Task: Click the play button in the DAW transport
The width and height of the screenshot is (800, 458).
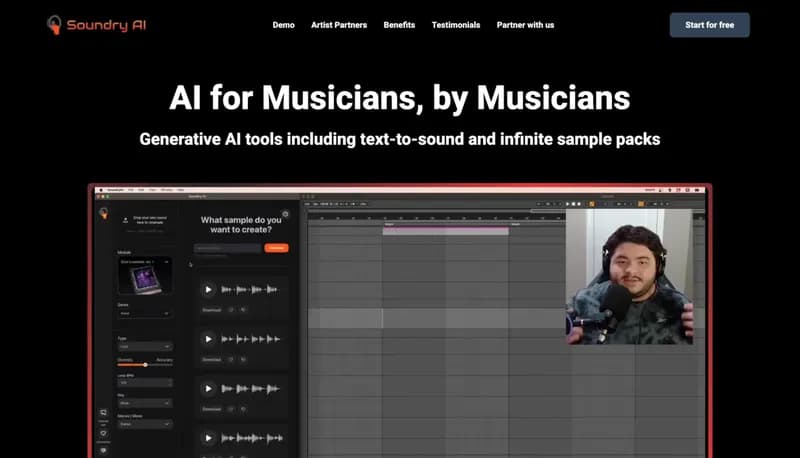Action: [567, 204]
